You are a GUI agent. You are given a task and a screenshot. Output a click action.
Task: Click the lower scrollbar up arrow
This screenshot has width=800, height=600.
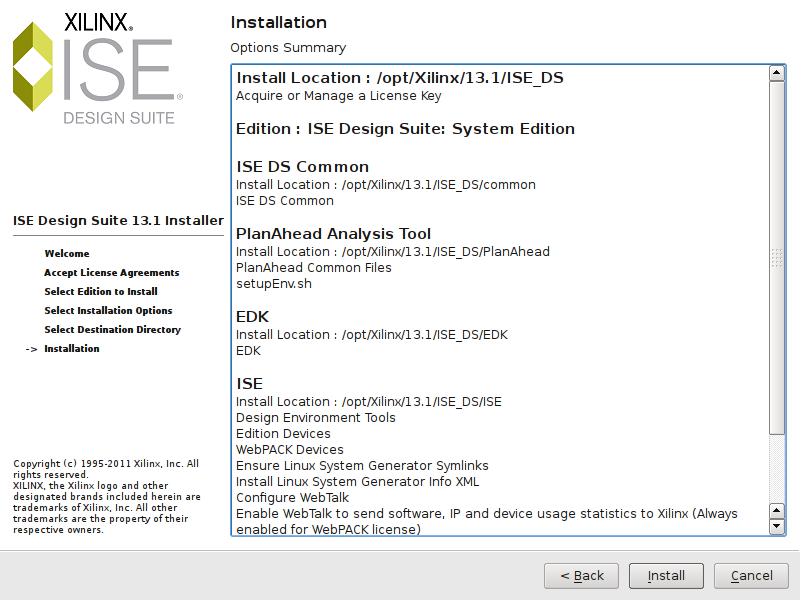tap(777, 510)
